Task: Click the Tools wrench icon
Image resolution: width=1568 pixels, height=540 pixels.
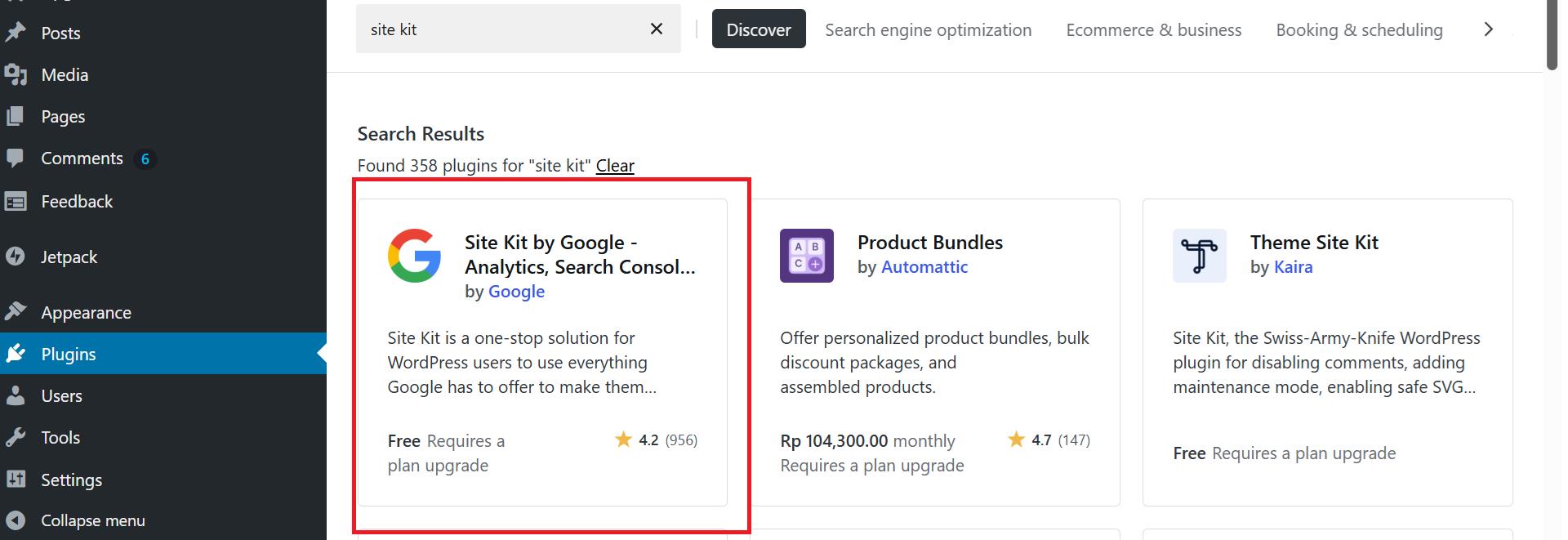Action: (16, 438)
